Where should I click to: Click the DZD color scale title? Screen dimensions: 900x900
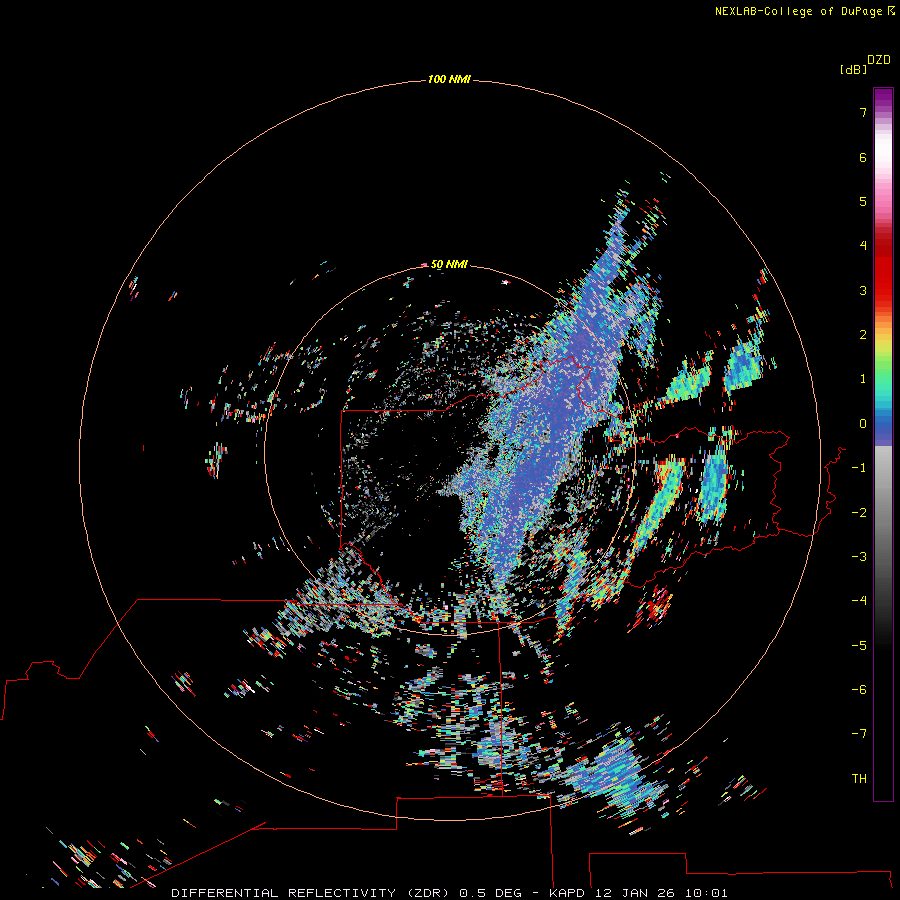[x=879, y=60]
